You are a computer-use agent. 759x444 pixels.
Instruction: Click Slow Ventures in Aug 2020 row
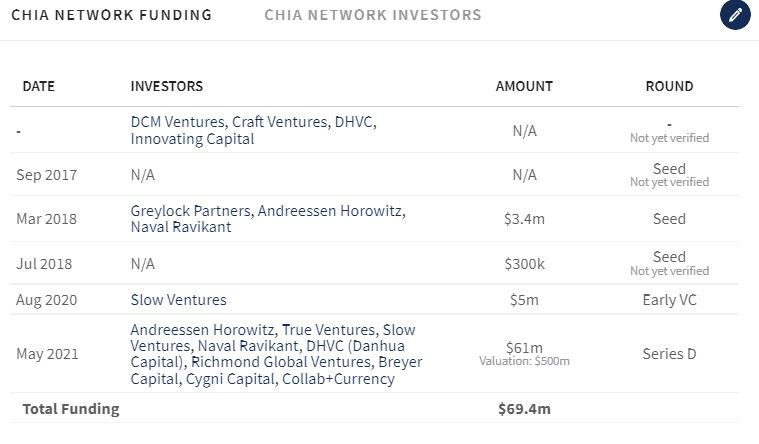click(178, 300)
